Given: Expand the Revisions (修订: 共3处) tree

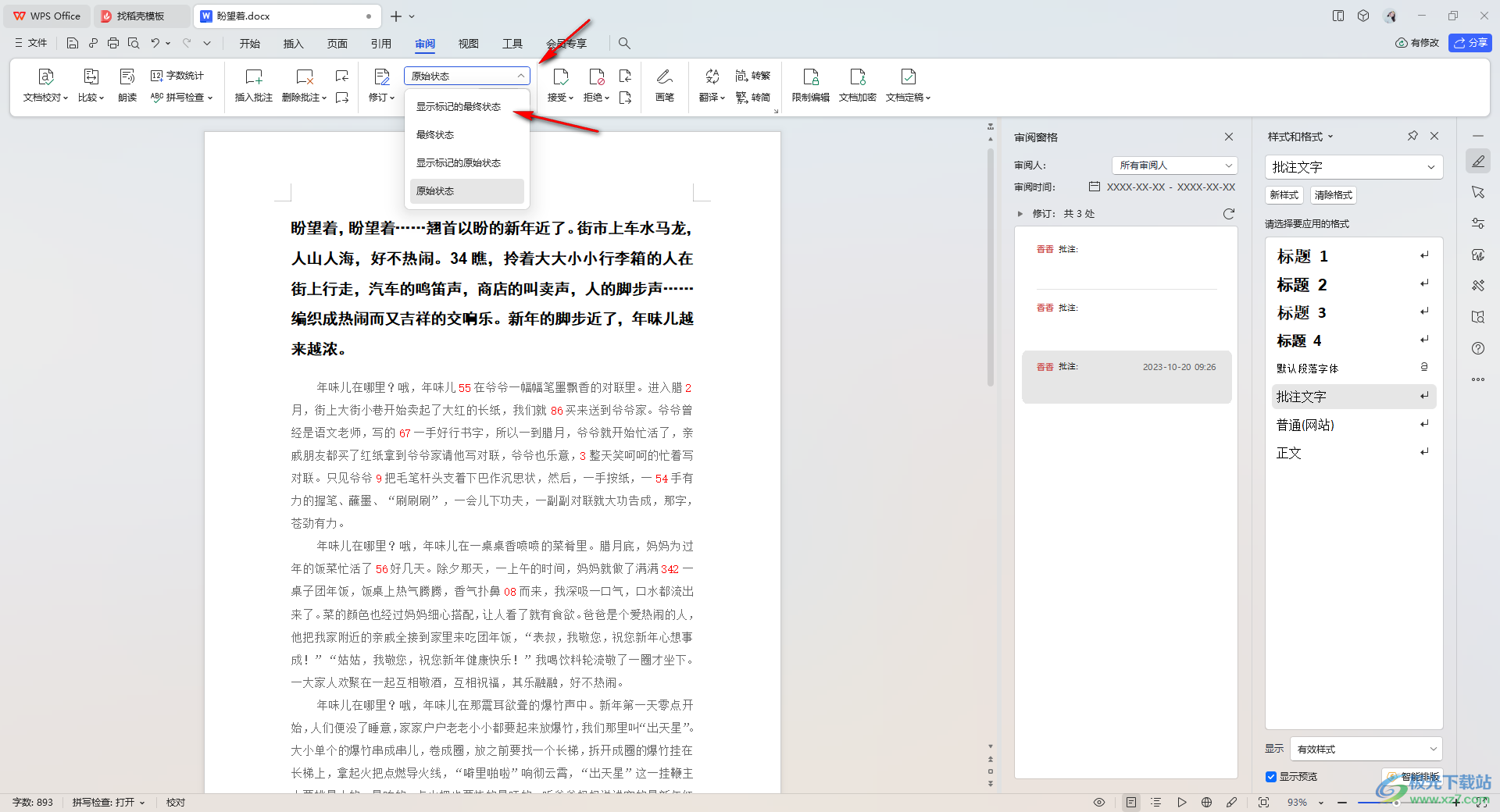Looking at the screenshot, I should (x=1020, y=214).
